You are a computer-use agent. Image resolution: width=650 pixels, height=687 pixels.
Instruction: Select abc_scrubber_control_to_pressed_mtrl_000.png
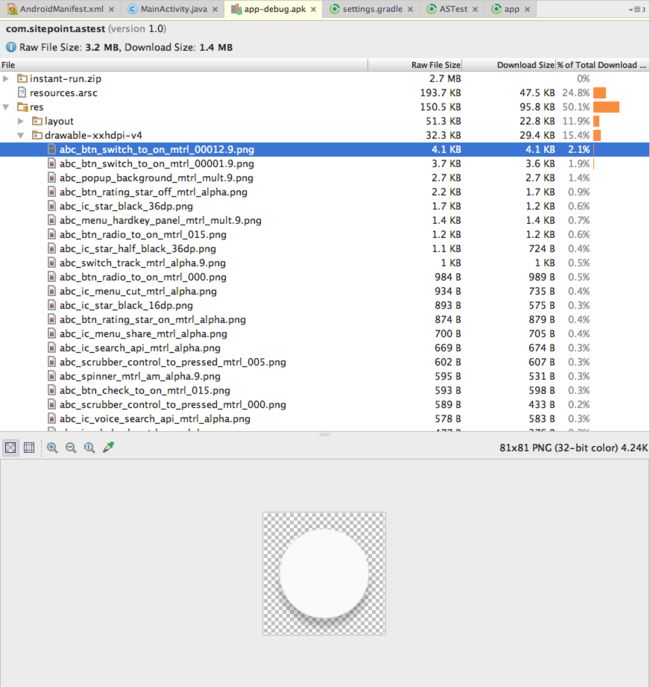tap(325, 404)
